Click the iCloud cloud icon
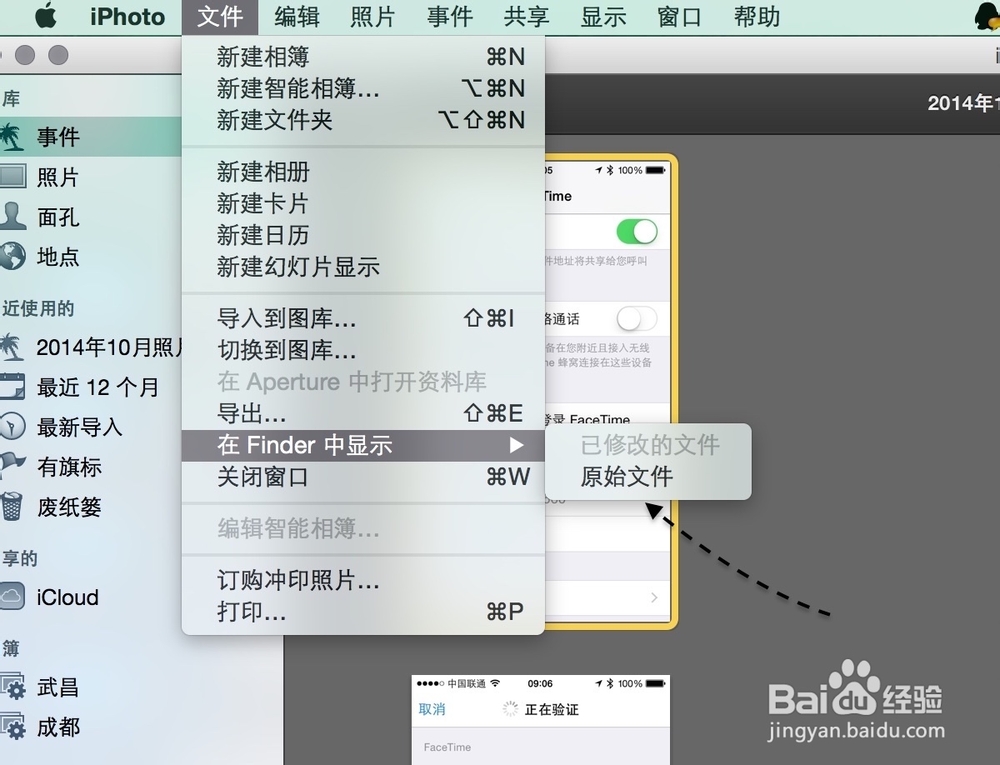Screen dimensions: 1000x765 coord(13,597)
